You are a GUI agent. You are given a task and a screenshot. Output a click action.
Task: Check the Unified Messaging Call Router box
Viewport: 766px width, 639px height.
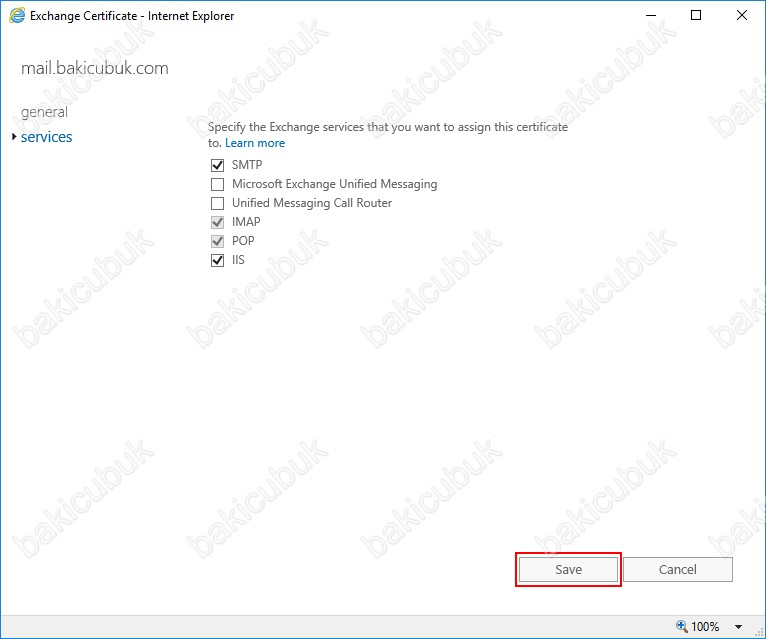(x=217, y=203)
